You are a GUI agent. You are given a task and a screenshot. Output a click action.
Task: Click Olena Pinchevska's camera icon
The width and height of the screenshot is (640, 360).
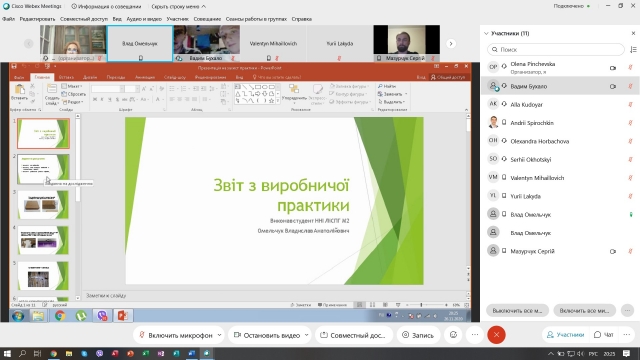tap(613, 68)
